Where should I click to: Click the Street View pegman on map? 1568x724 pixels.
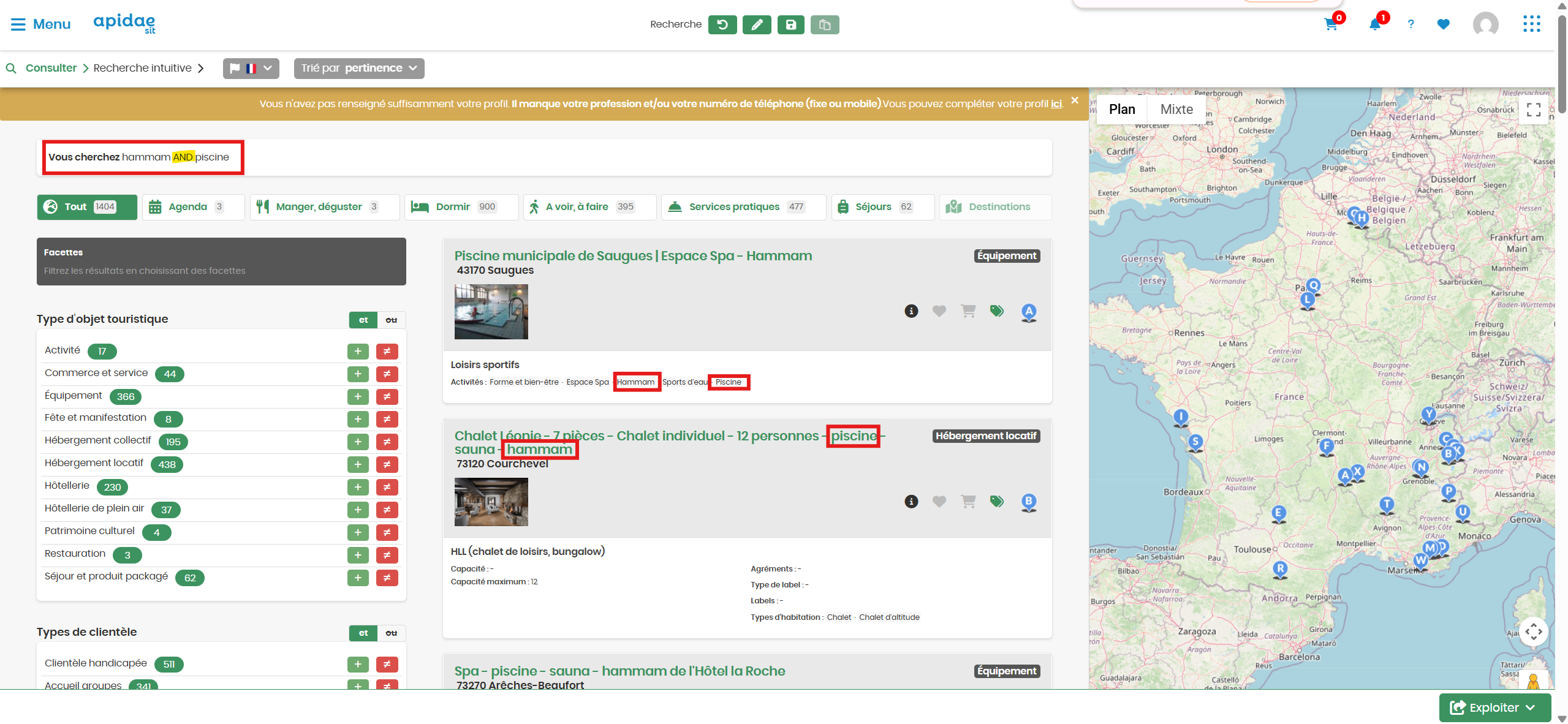[1533, 681]
